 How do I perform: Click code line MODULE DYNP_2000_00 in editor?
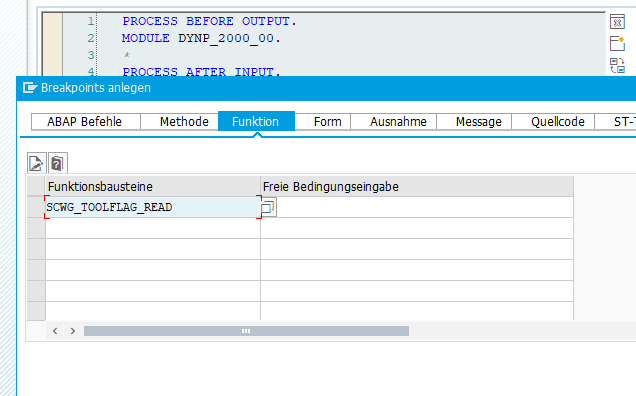coord(201,38)
